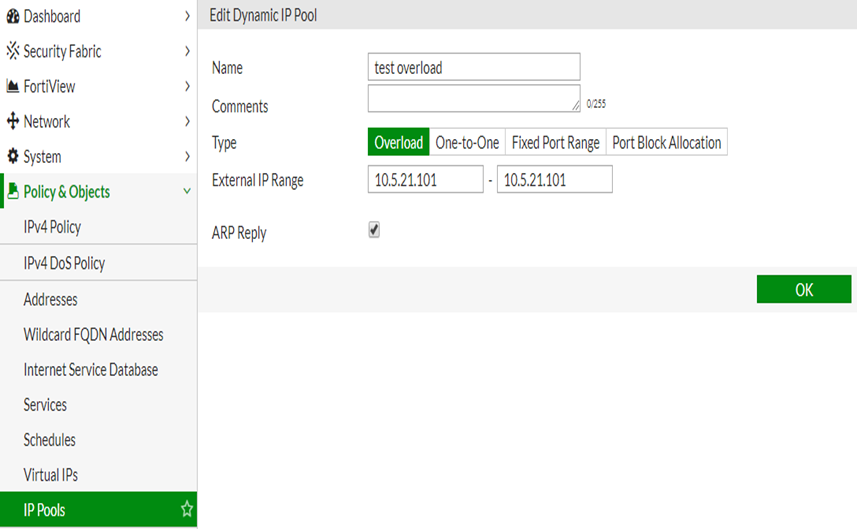Toggle the favorite star on IP Pools
The width and height of the screenshot is (857, 529).
click(186, 510)
